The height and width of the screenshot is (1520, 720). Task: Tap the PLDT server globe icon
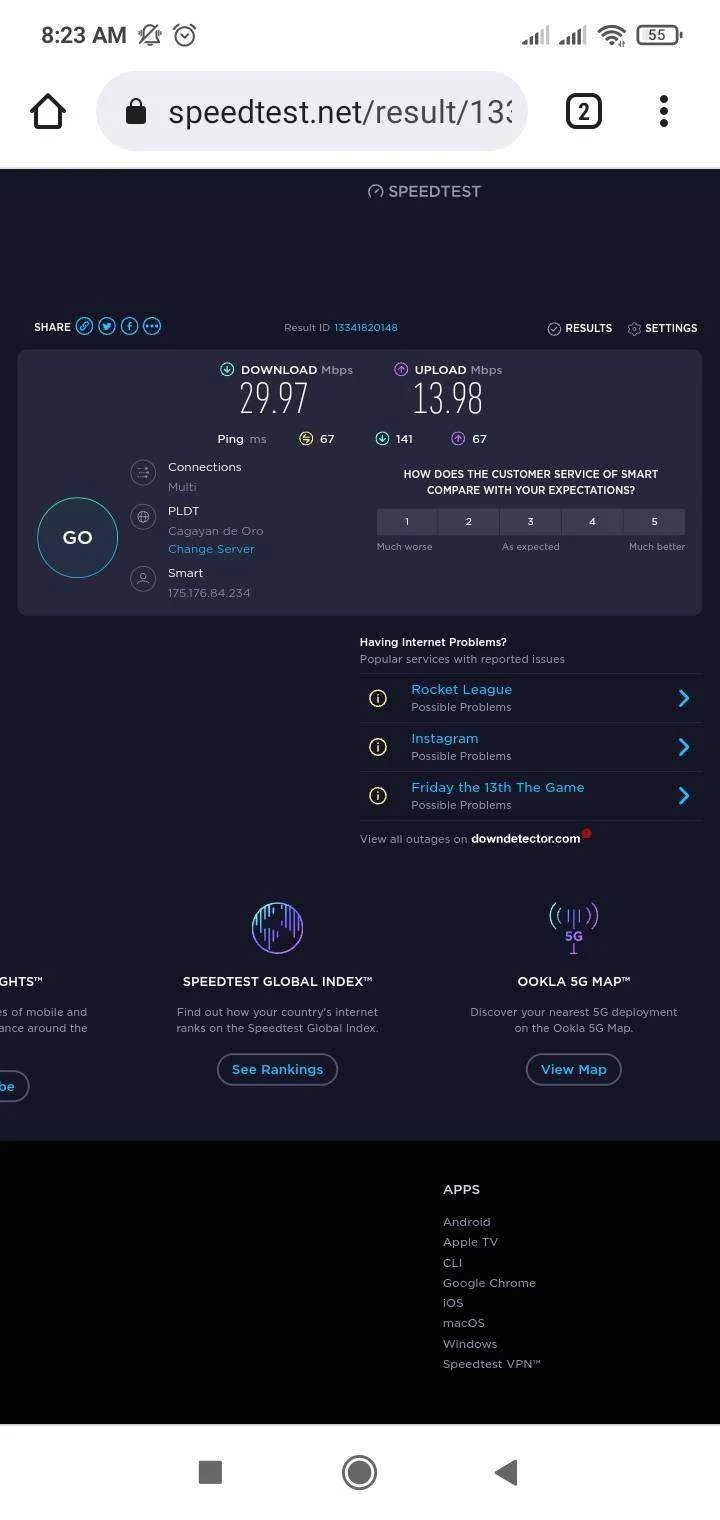144,517
